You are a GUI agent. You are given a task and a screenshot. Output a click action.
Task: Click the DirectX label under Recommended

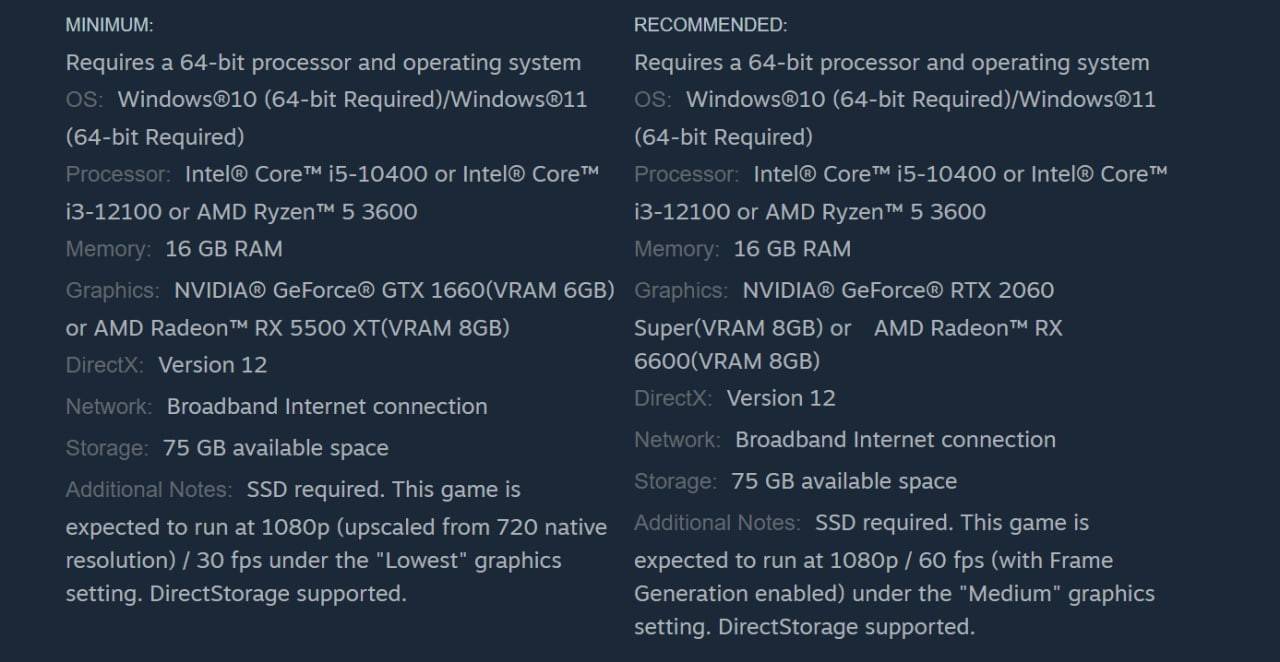click(x=673, y=398)
